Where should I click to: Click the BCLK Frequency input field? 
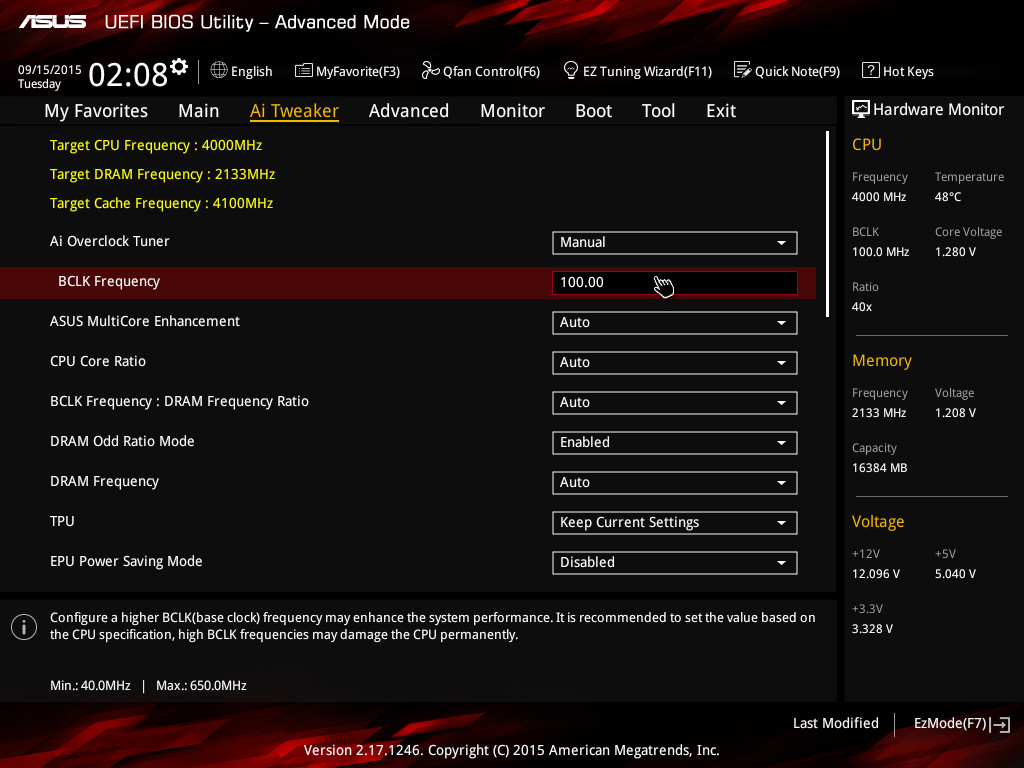(674, 282)
